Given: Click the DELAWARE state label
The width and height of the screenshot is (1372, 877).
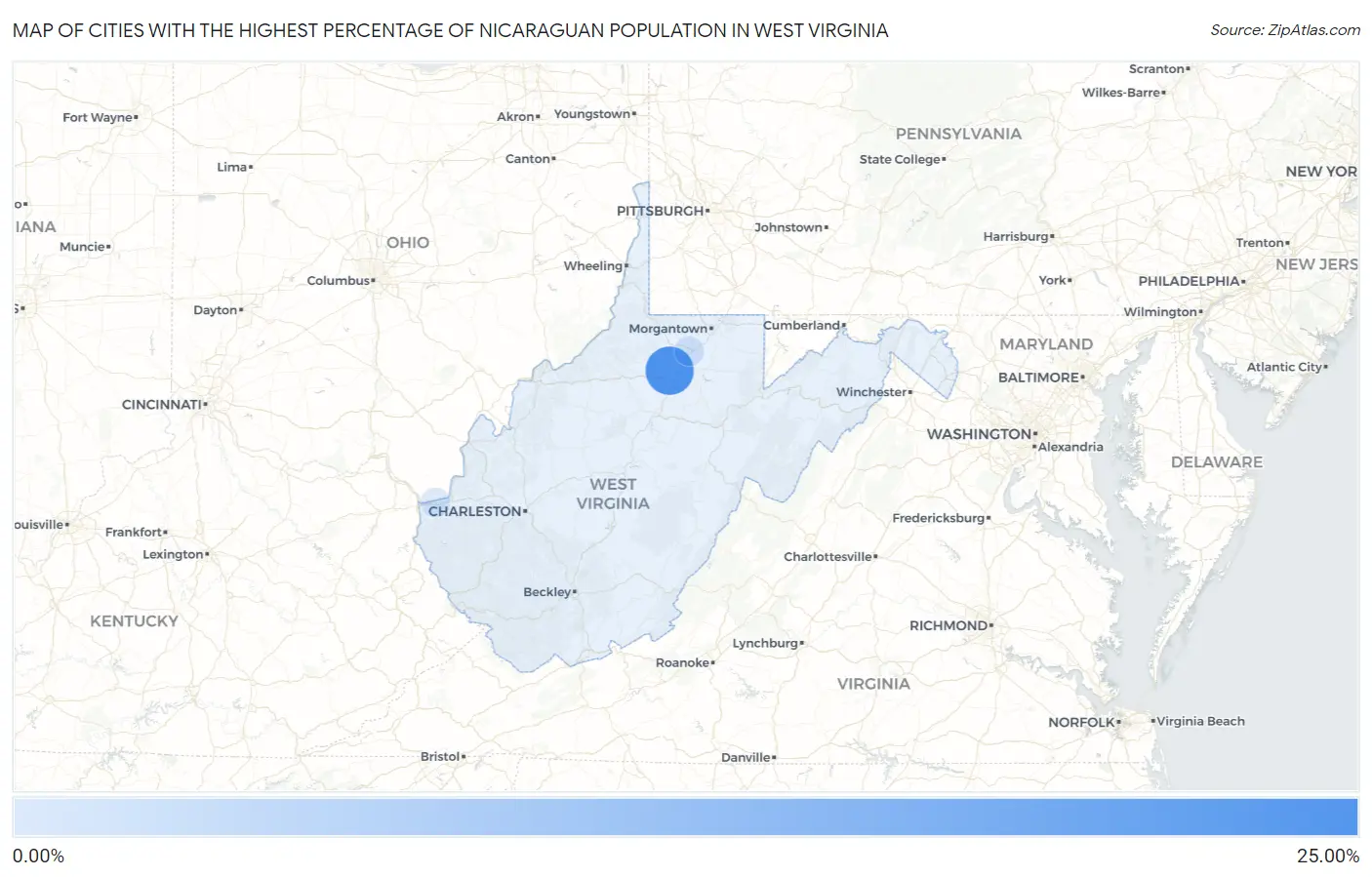Looking at the screenshot, I should [x=1217, y=462].
